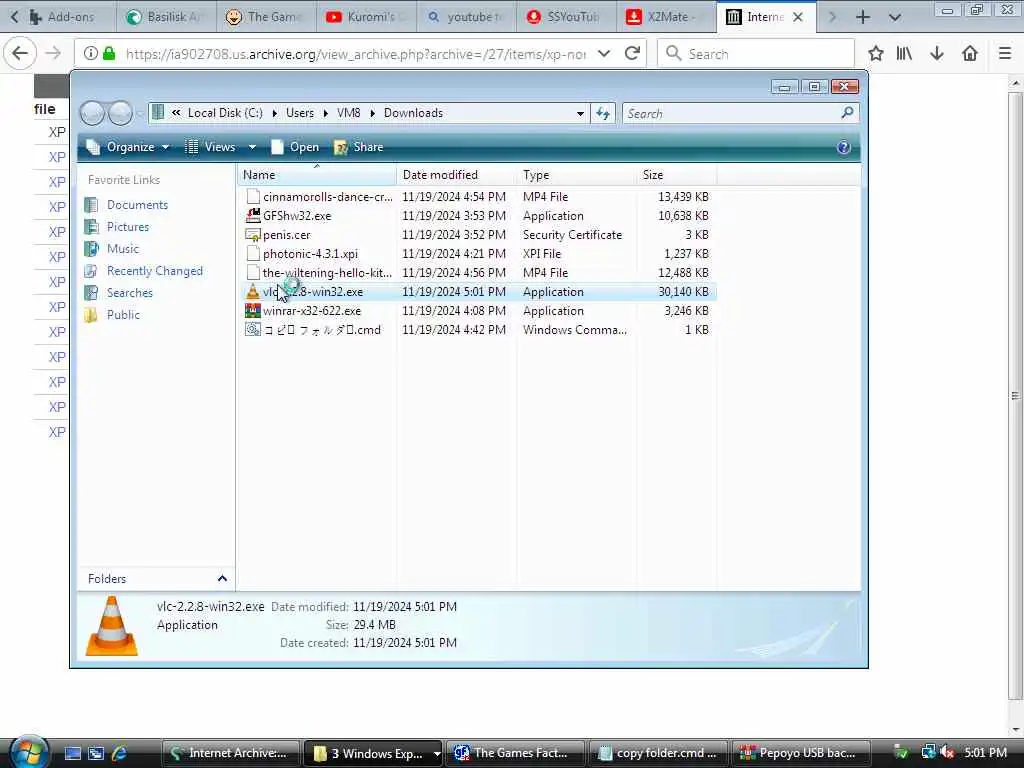The height and width of the screenshot is (768, 1024).
Task: Click the browser Search box
Action: 756,54
